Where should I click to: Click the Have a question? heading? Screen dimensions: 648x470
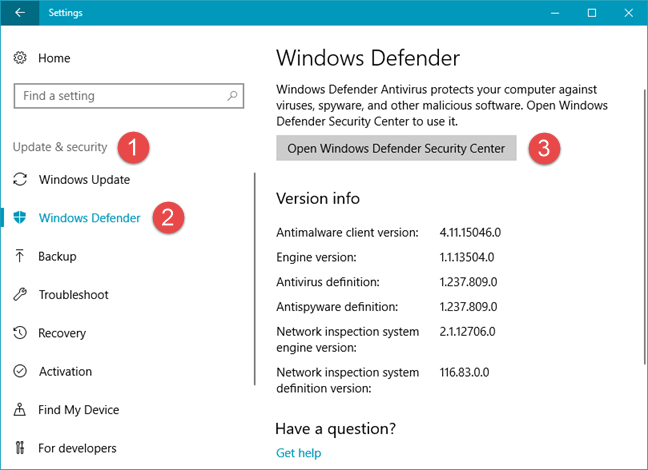coord(335,429)
